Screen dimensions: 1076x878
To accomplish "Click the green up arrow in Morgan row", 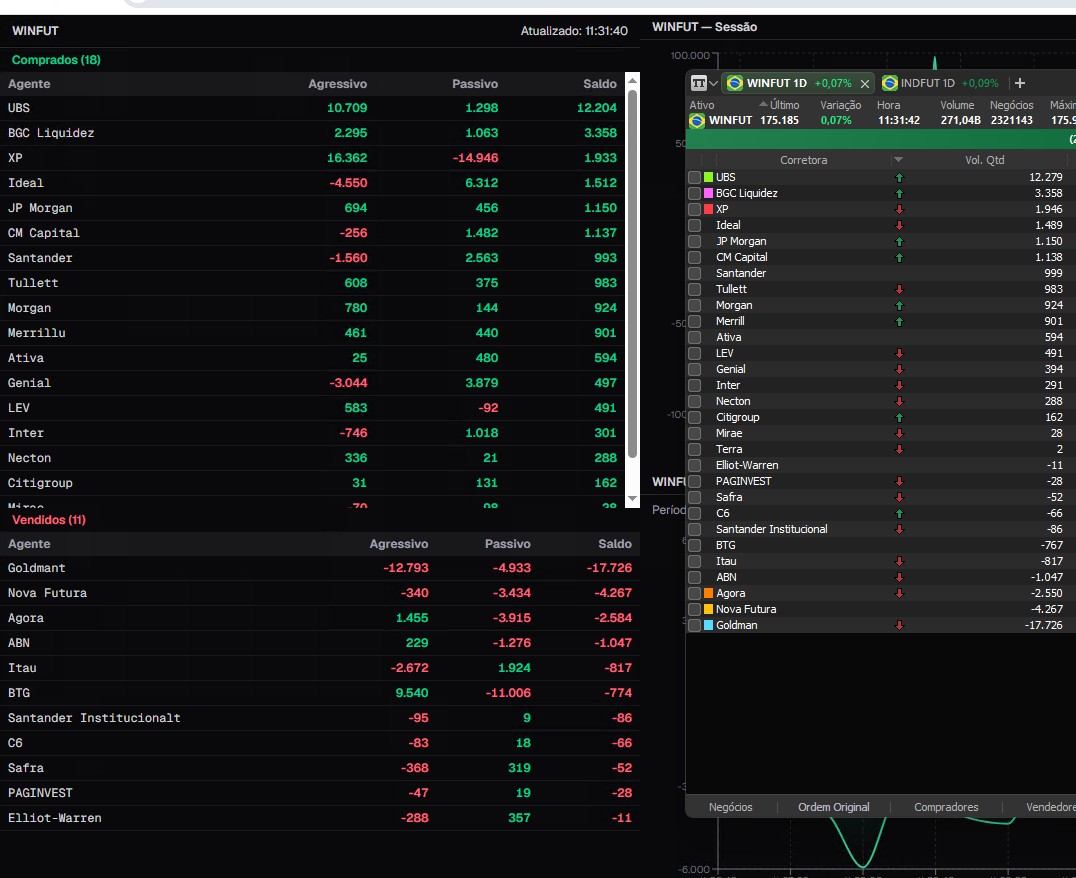I will [899, 305].
